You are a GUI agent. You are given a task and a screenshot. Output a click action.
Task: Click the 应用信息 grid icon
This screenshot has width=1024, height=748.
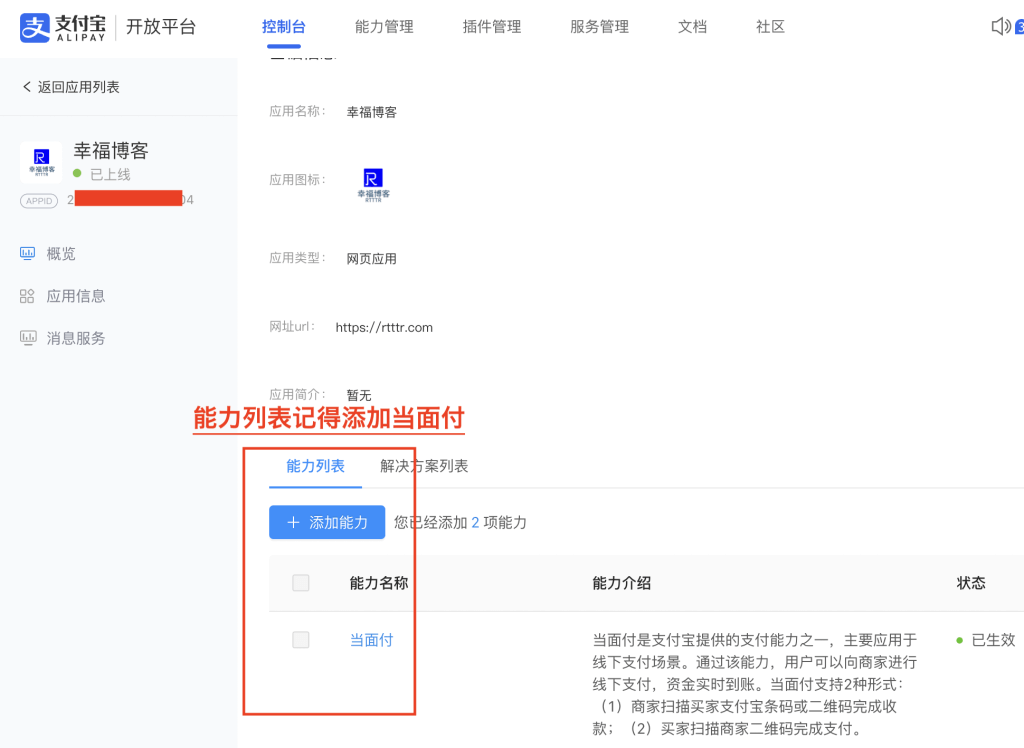pyautogui.click(x=28, y=296)
